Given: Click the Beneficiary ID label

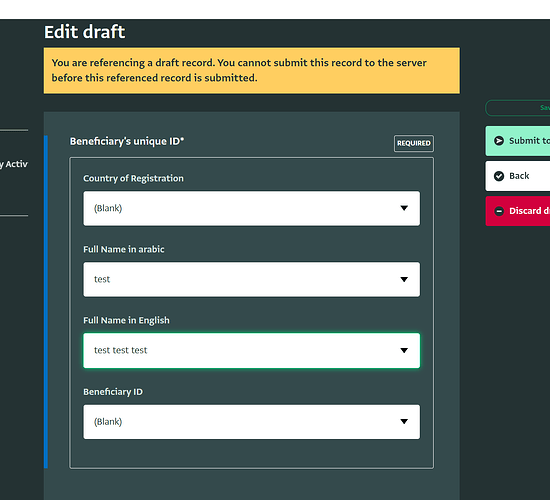Looking at the screenshot, I should tap(113, 392).
